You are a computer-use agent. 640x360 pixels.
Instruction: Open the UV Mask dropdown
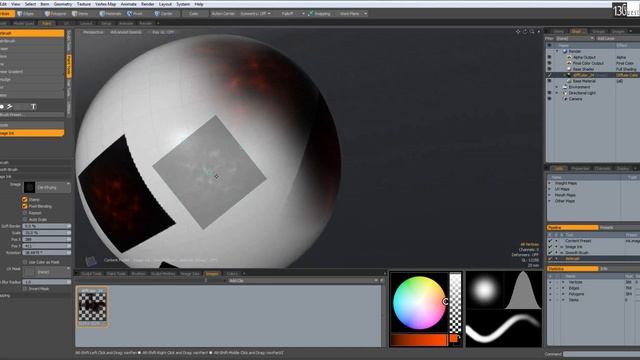coord(47,271)
